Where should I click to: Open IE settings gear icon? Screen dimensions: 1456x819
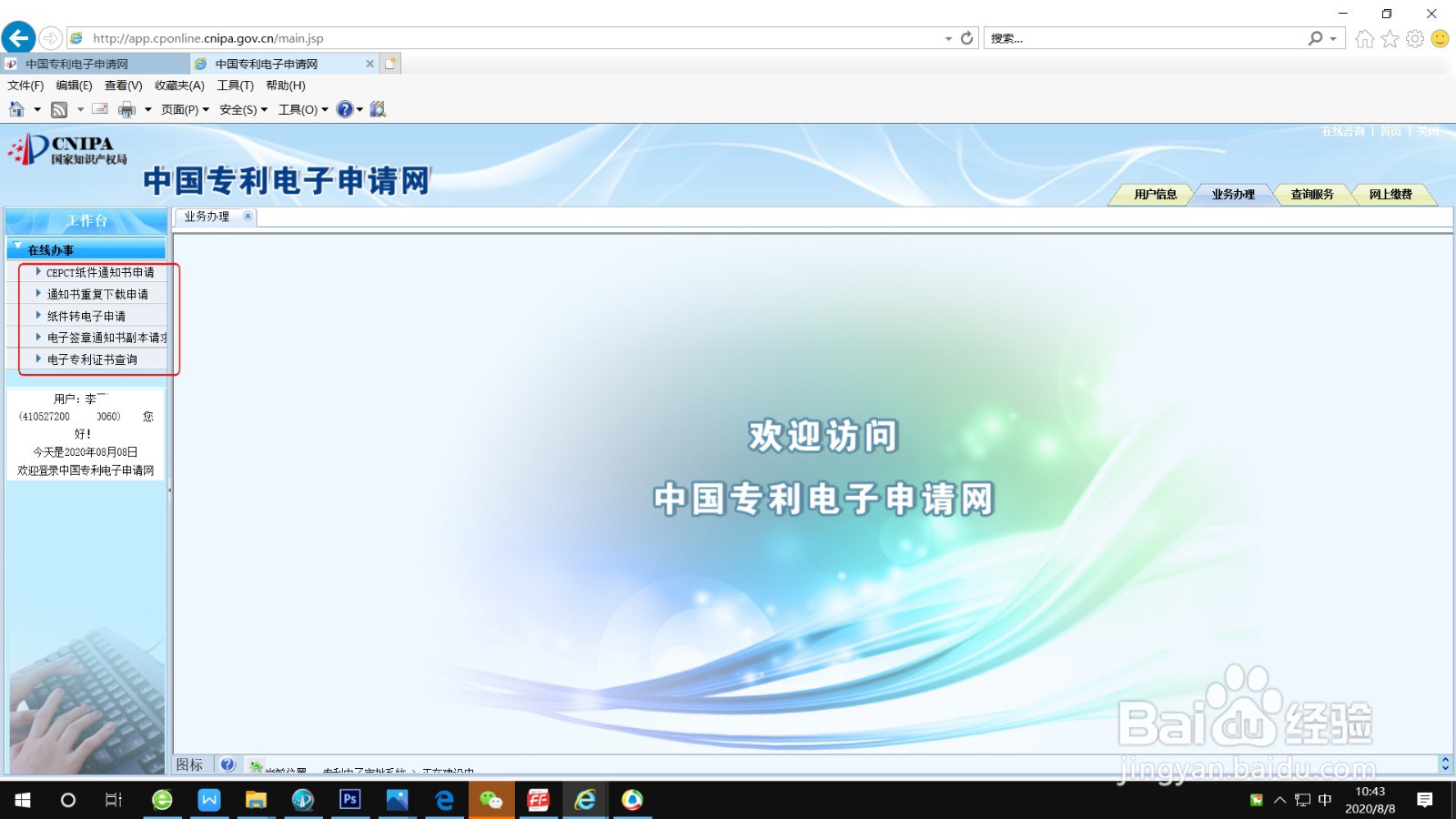(x=1415, y=38)
